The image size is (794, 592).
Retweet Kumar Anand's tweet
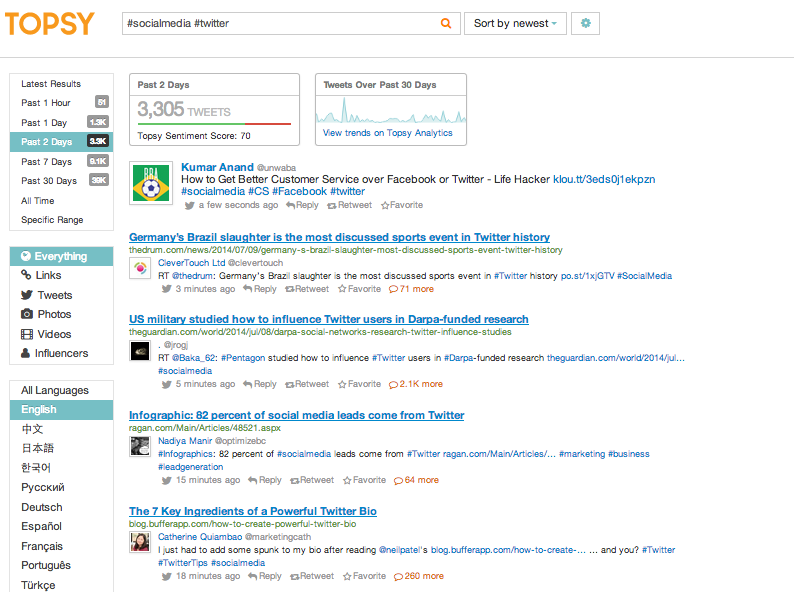tap(349, 205)
